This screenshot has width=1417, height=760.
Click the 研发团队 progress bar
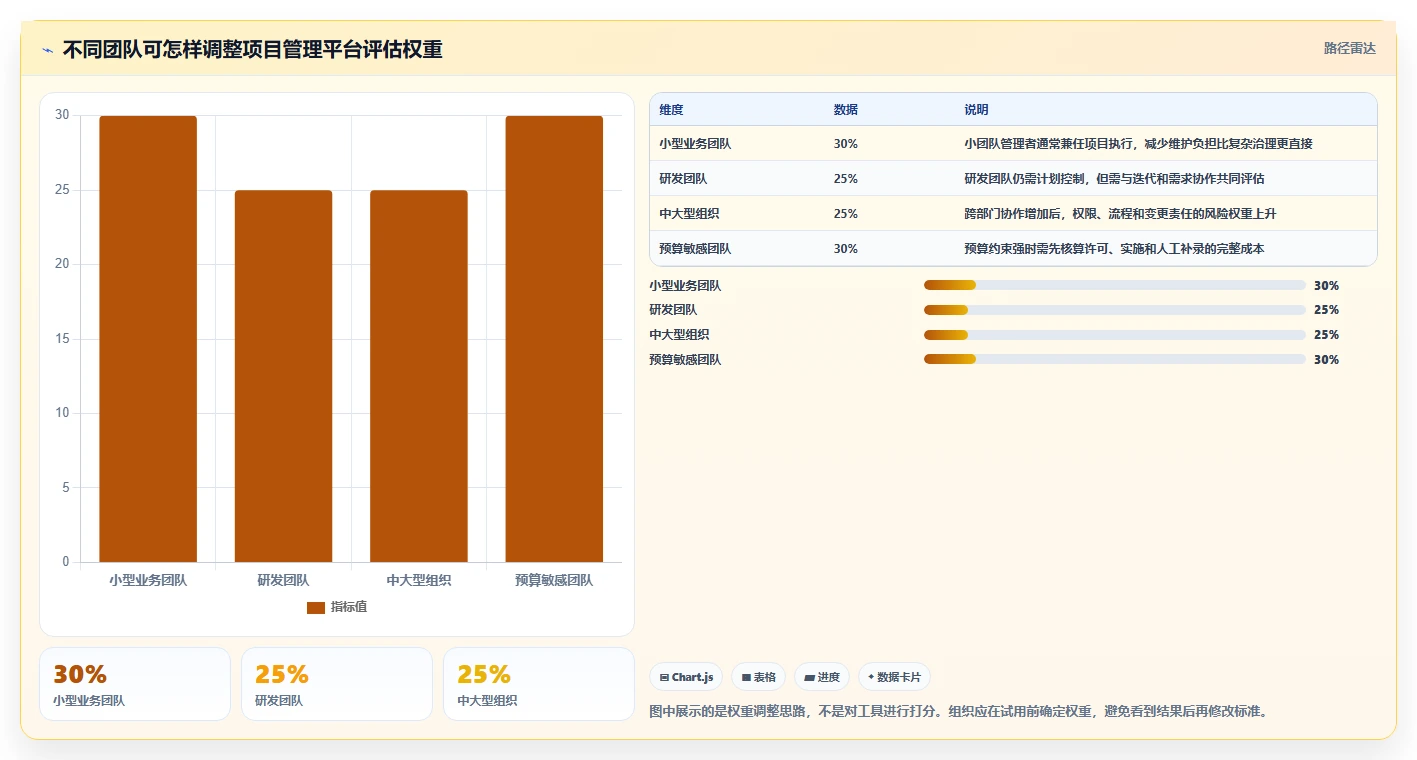[x=1115, y=310]
